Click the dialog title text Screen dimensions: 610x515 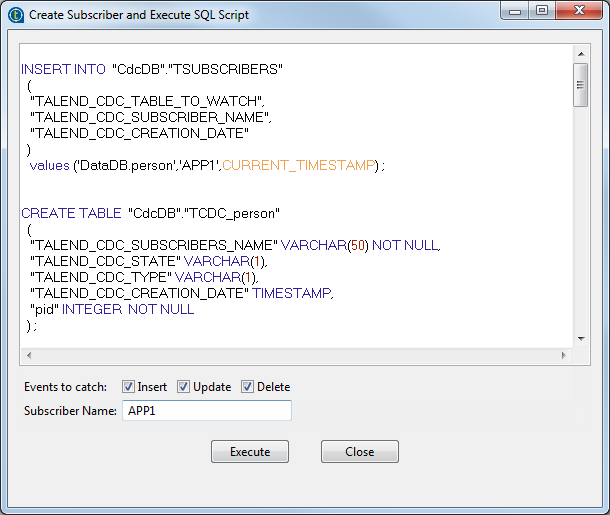coord(139,15)
